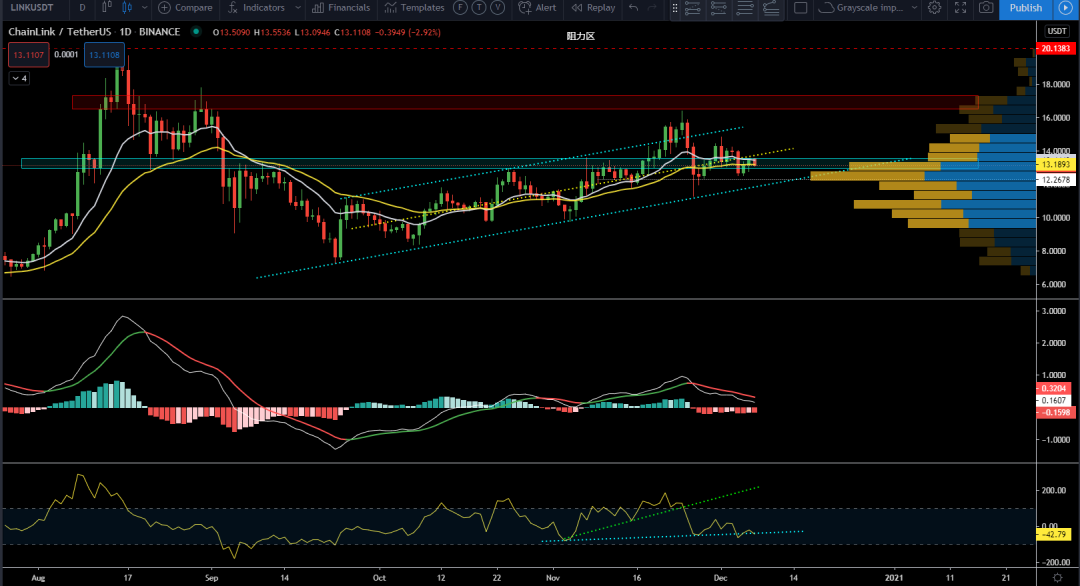Image resolution: width=1080 pixels, height=586 pixels.
Task: Click the Publish button
Action: tap(1025, 8)
